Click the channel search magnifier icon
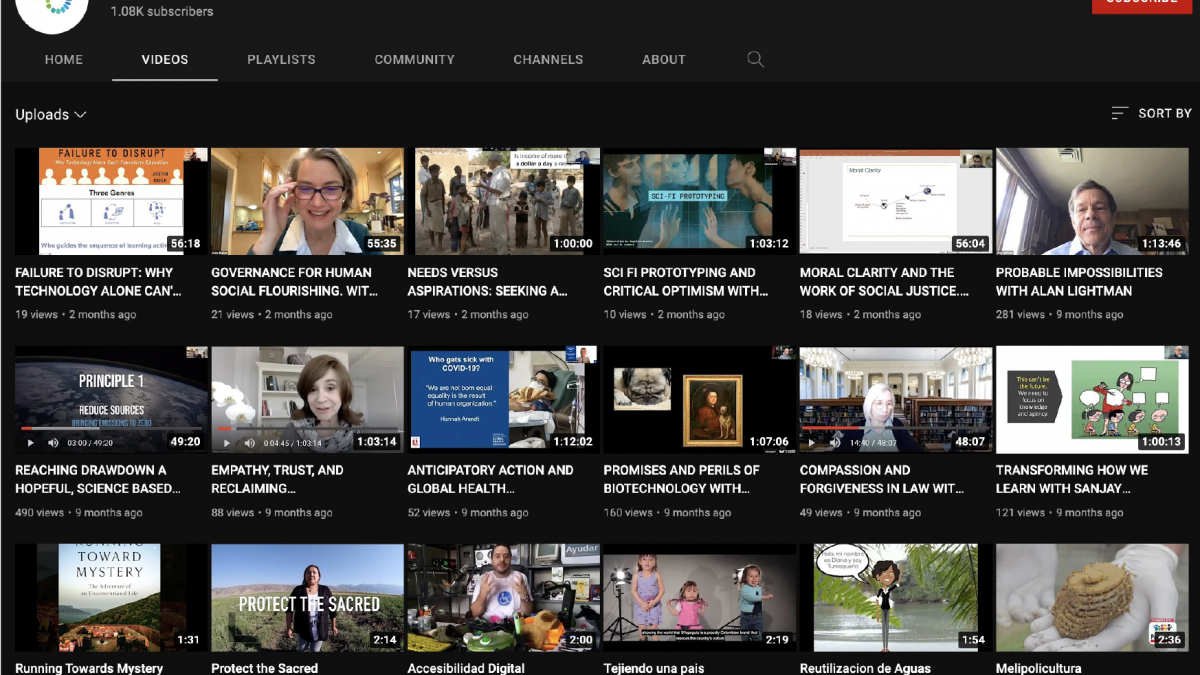 click(x=755, y=60)
